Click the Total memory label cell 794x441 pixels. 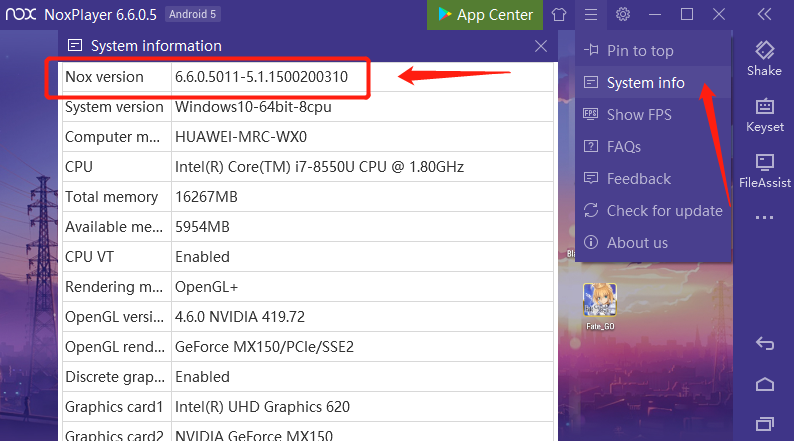click(x=116, y=197)
